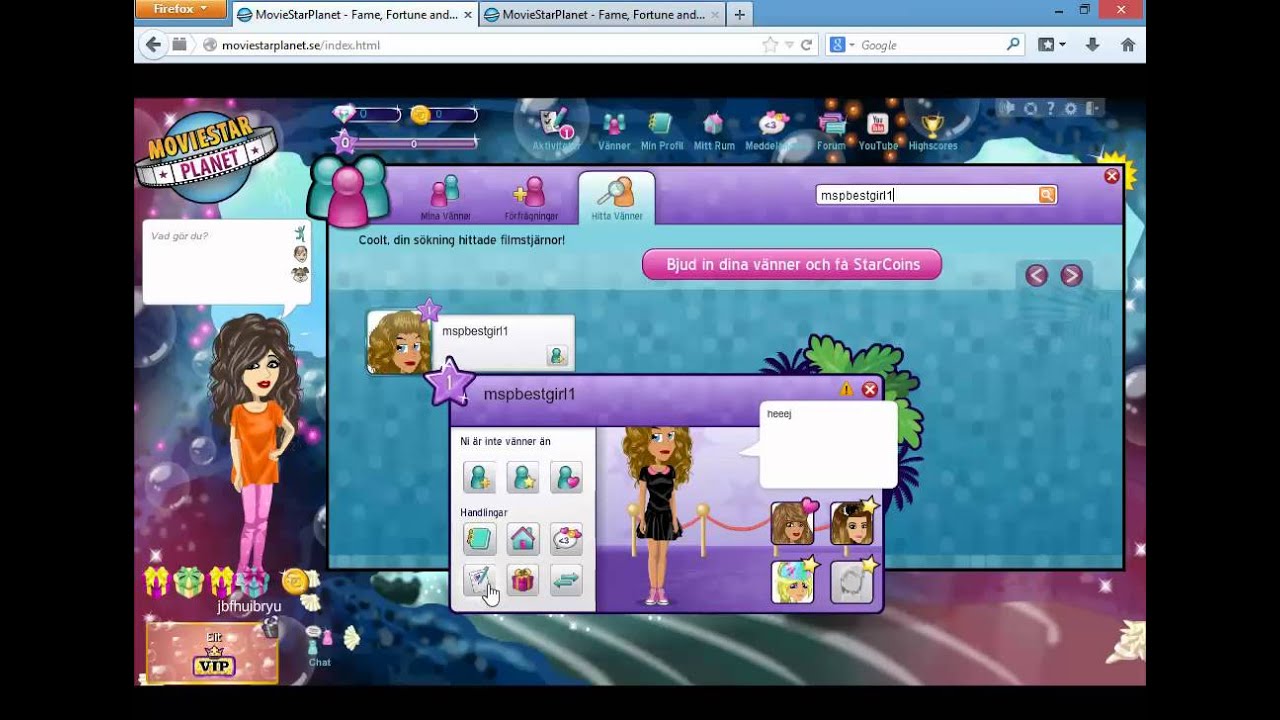Open the greyed-out empty friend slot thumbnail
1280x720 pixels.
tap(852, 581)
